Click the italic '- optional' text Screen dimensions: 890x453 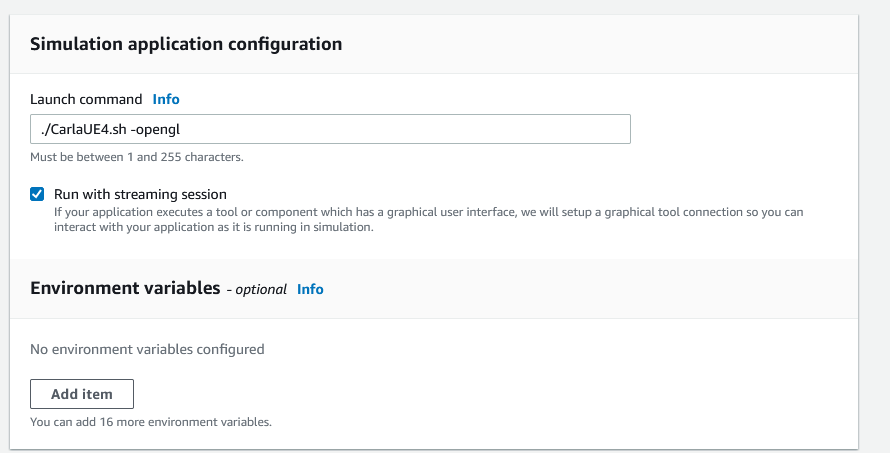coord(257,289)
